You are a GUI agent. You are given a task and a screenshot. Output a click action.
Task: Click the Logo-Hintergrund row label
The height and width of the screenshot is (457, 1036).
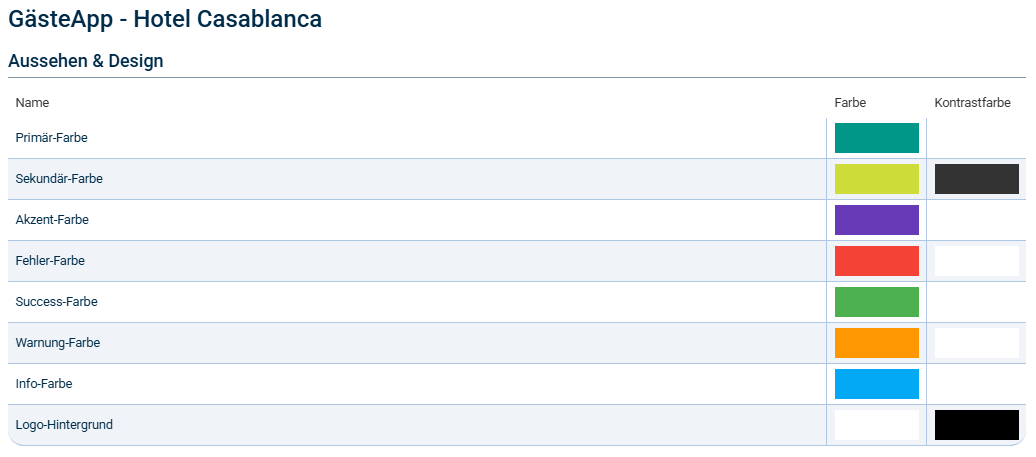pyautogui.click(x=64, y=425)
